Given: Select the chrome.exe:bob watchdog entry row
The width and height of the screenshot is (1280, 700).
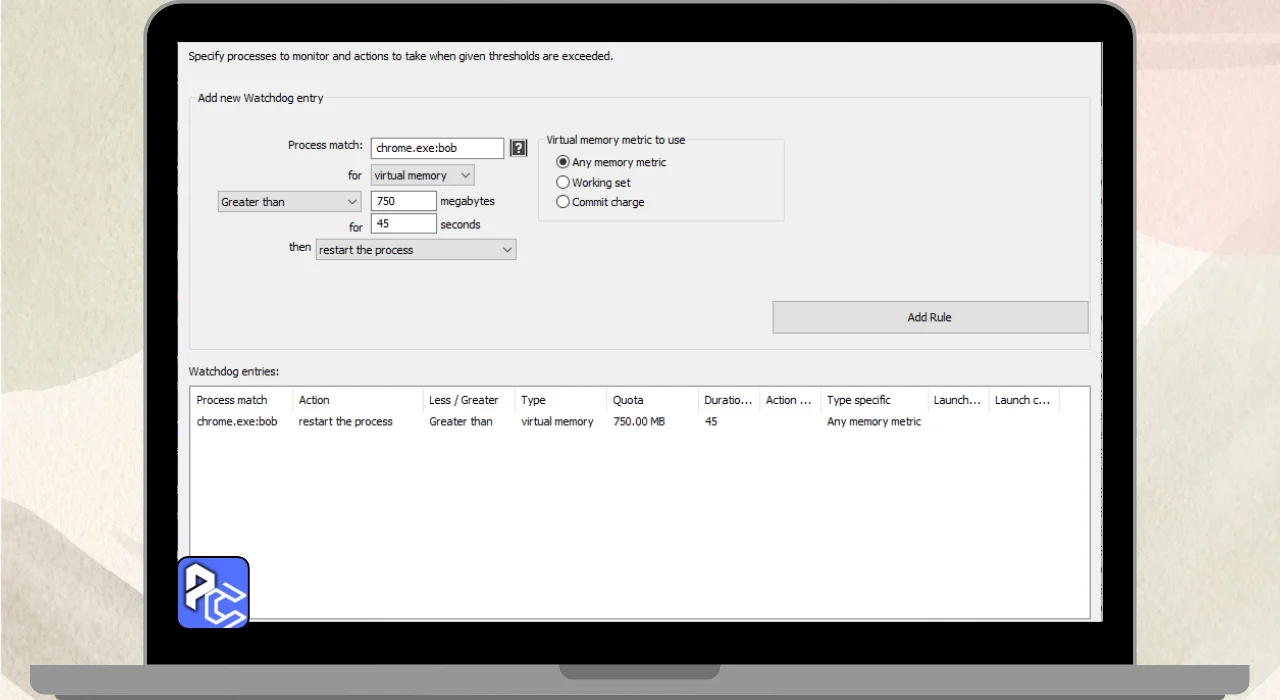Looking at the screenshot, I should click(x=237, y=422).
